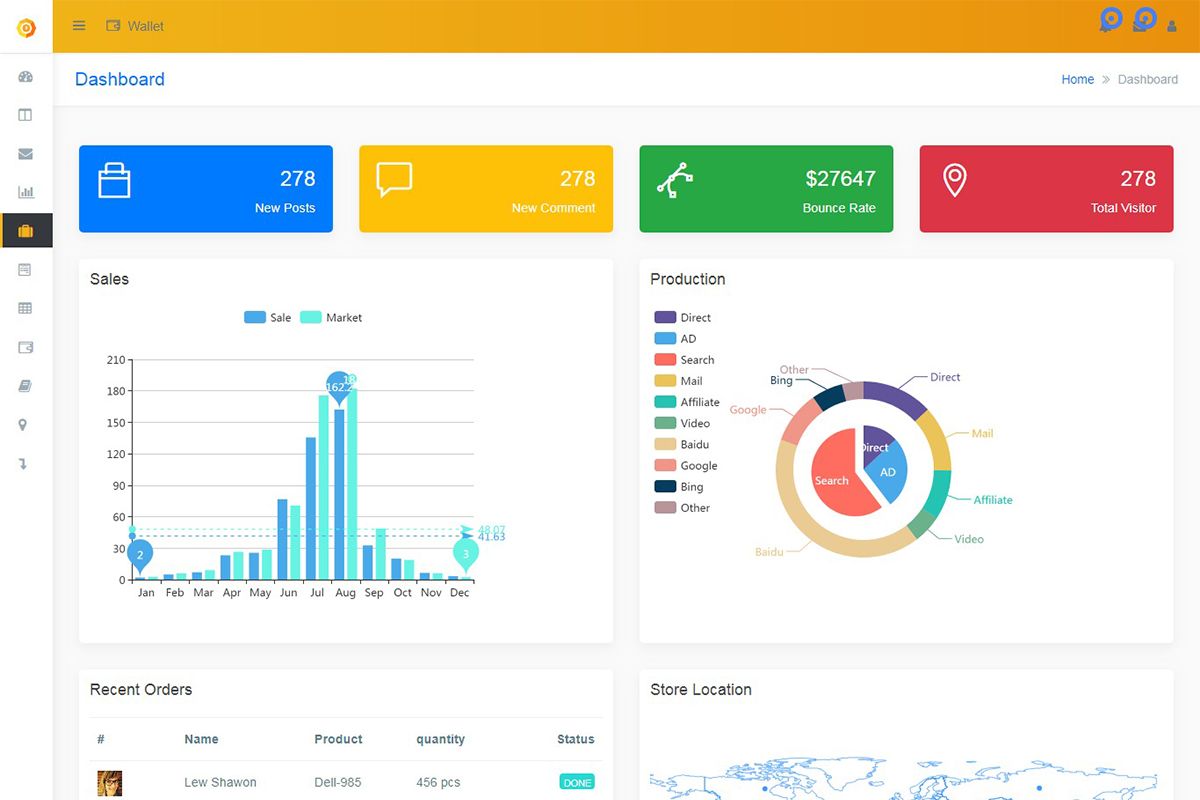
Task: Click the Name column header
Action: point(201,739)
